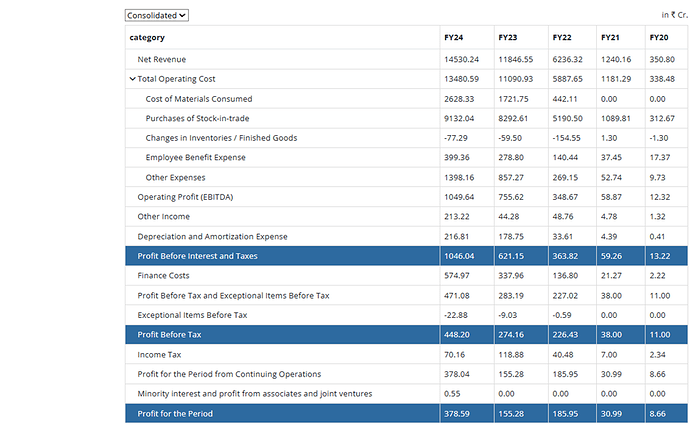
Task: Click the Employee Benefit Expense row
Action: click(x=195, y=158)
